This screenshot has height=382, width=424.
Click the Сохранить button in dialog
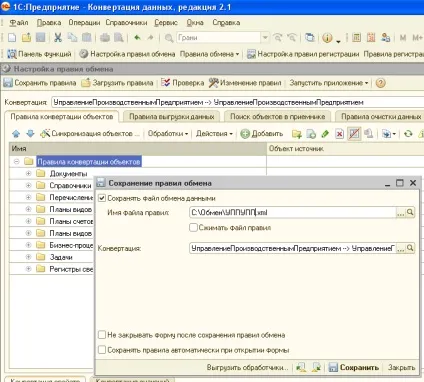click(353, 367)
